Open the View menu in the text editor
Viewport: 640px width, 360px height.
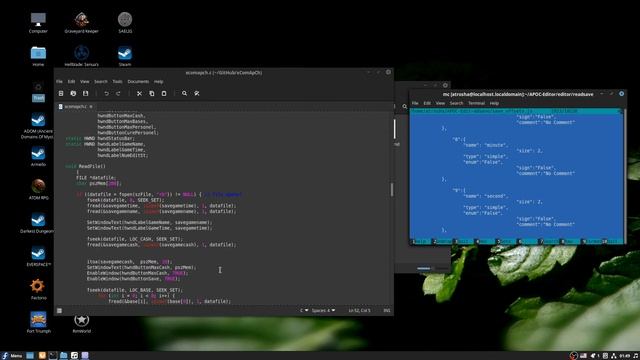point(84,82)
